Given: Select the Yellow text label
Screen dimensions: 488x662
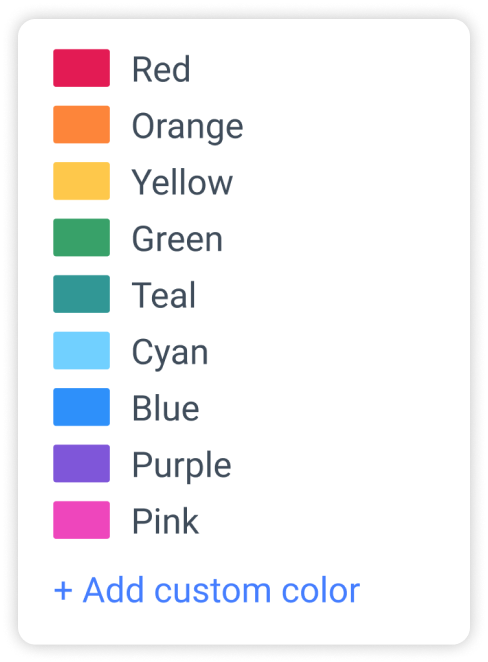Looking at the screenshot, I should (182, 182).
